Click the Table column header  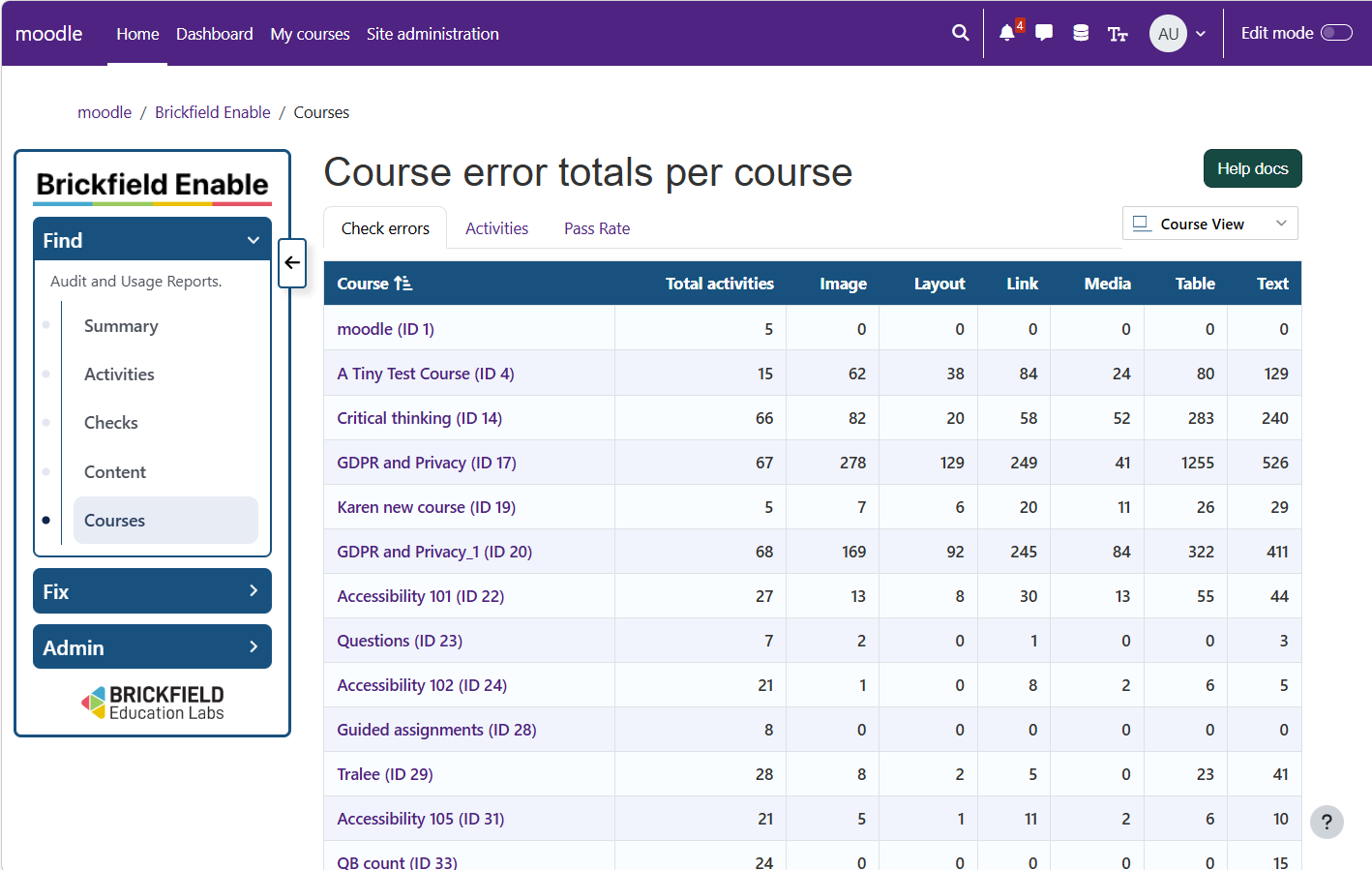1195,284
